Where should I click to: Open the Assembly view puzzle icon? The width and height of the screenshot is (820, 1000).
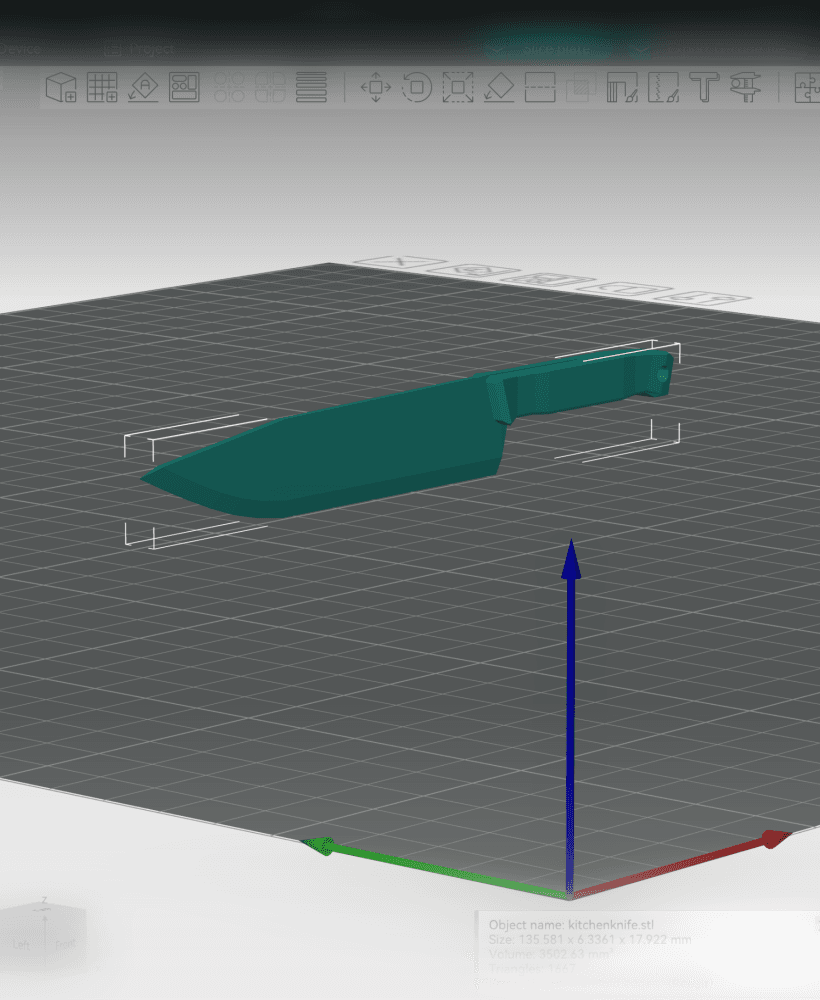pos(807,87)
